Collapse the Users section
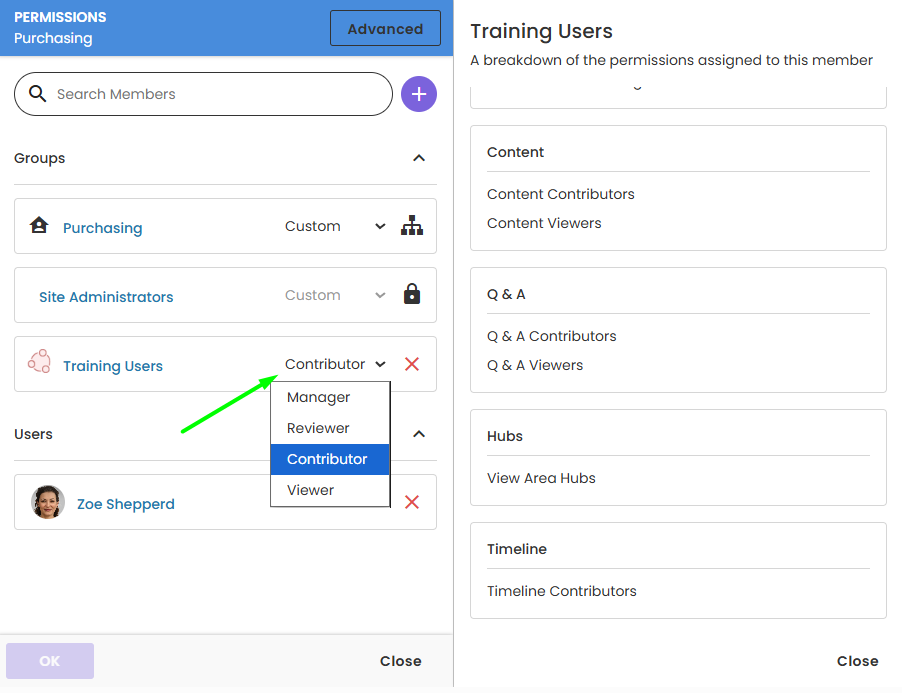Viewport: 902px width, 693px height. 419,434
